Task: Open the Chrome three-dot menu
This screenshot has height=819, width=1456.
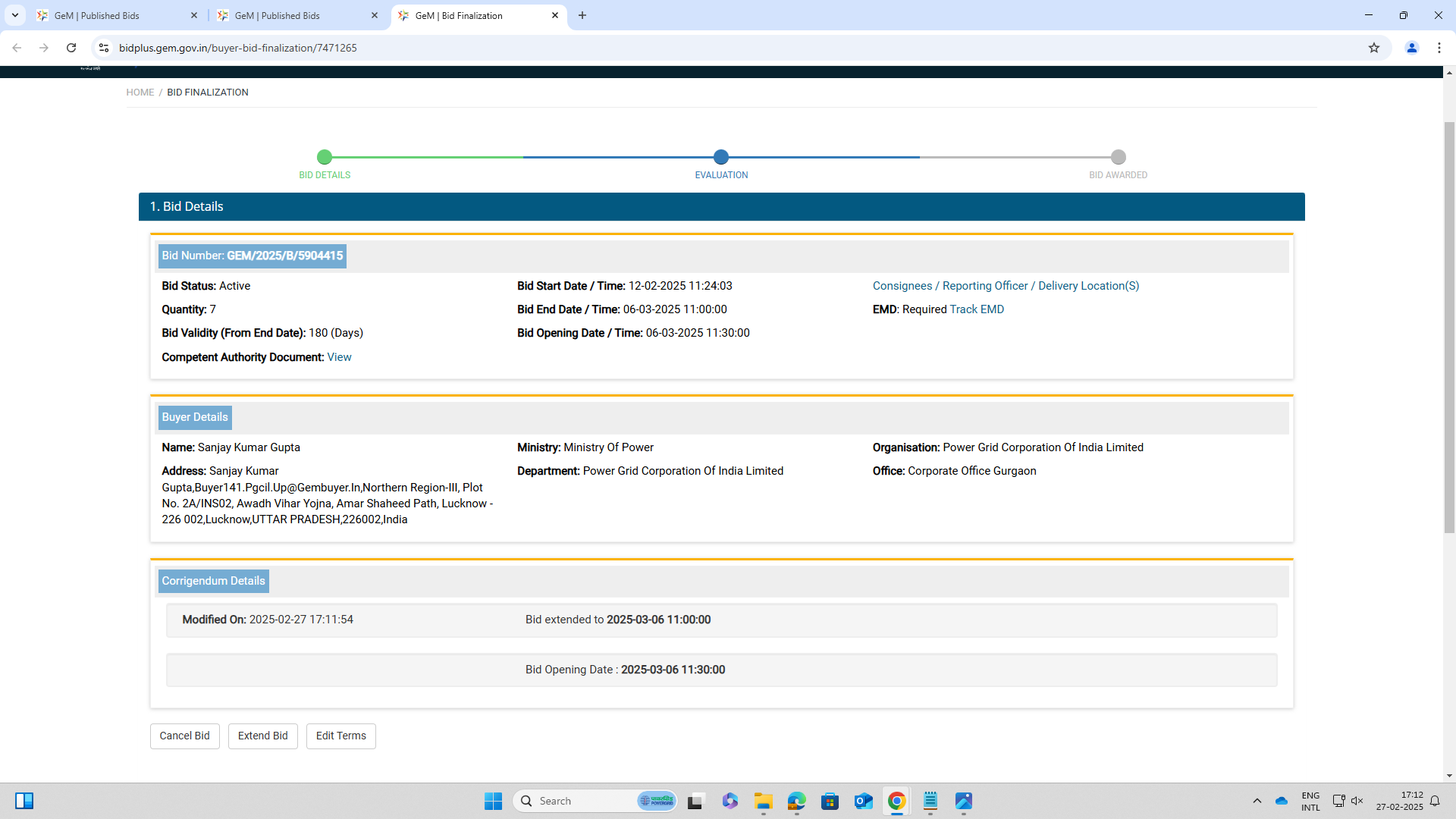Action: pos(1439,48)
